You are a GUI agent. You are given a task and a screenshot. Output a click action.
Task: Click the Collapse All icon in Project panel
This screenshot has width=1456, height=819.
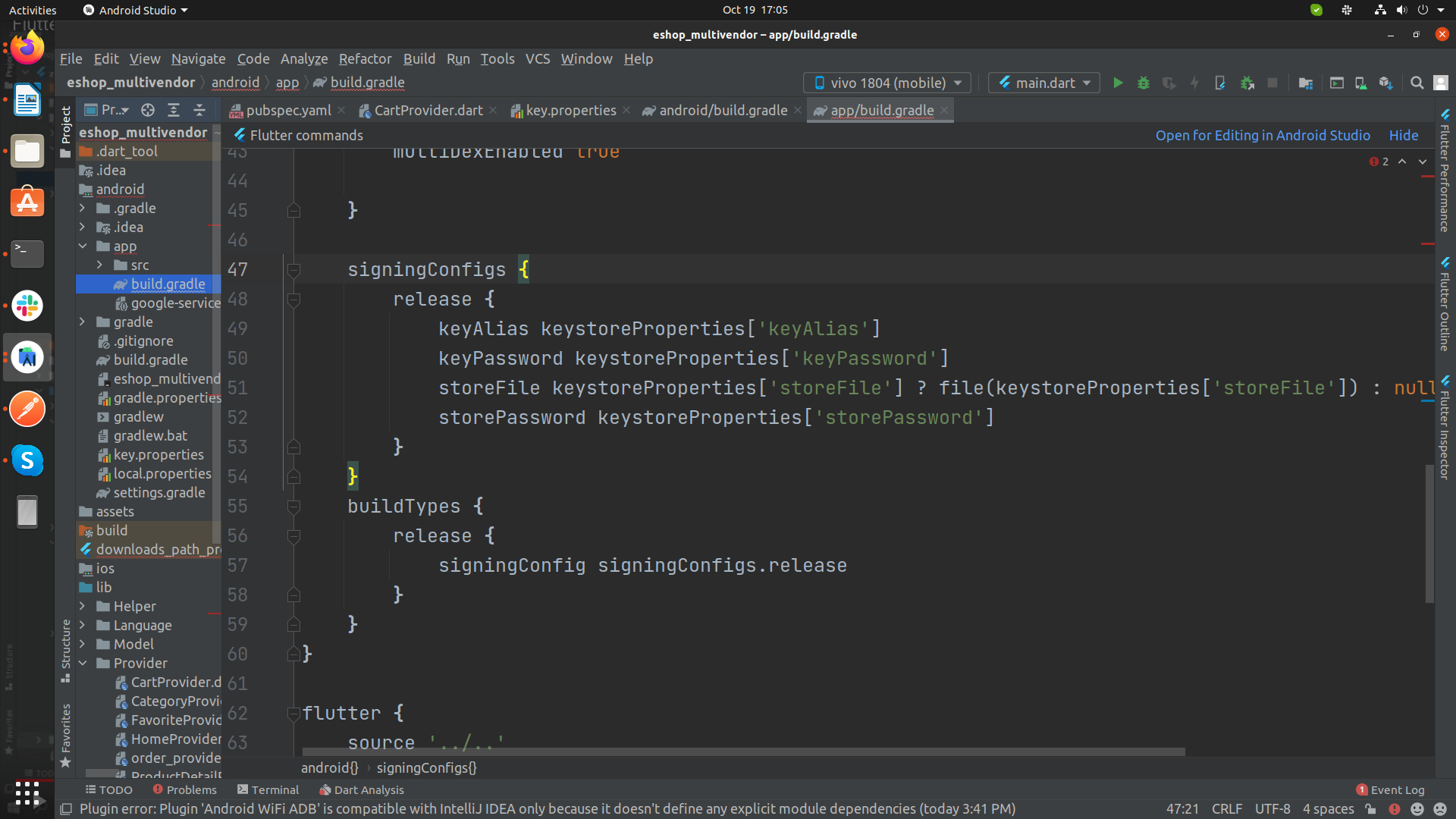(x=199, y=110)
